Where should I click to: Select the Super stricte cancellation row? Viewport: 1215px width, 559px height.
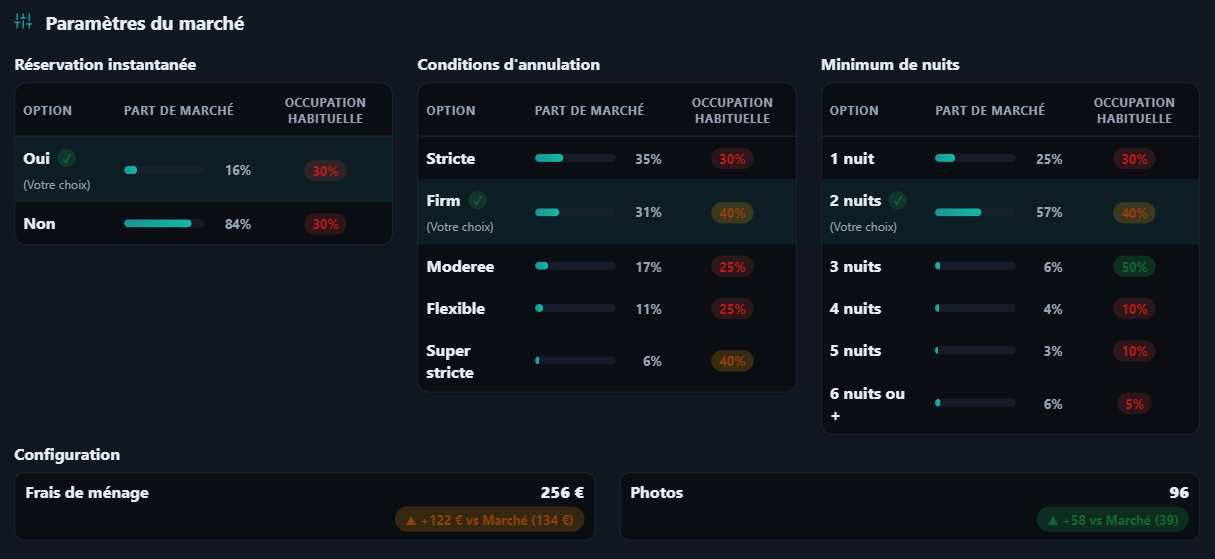(x=449, y=361)
